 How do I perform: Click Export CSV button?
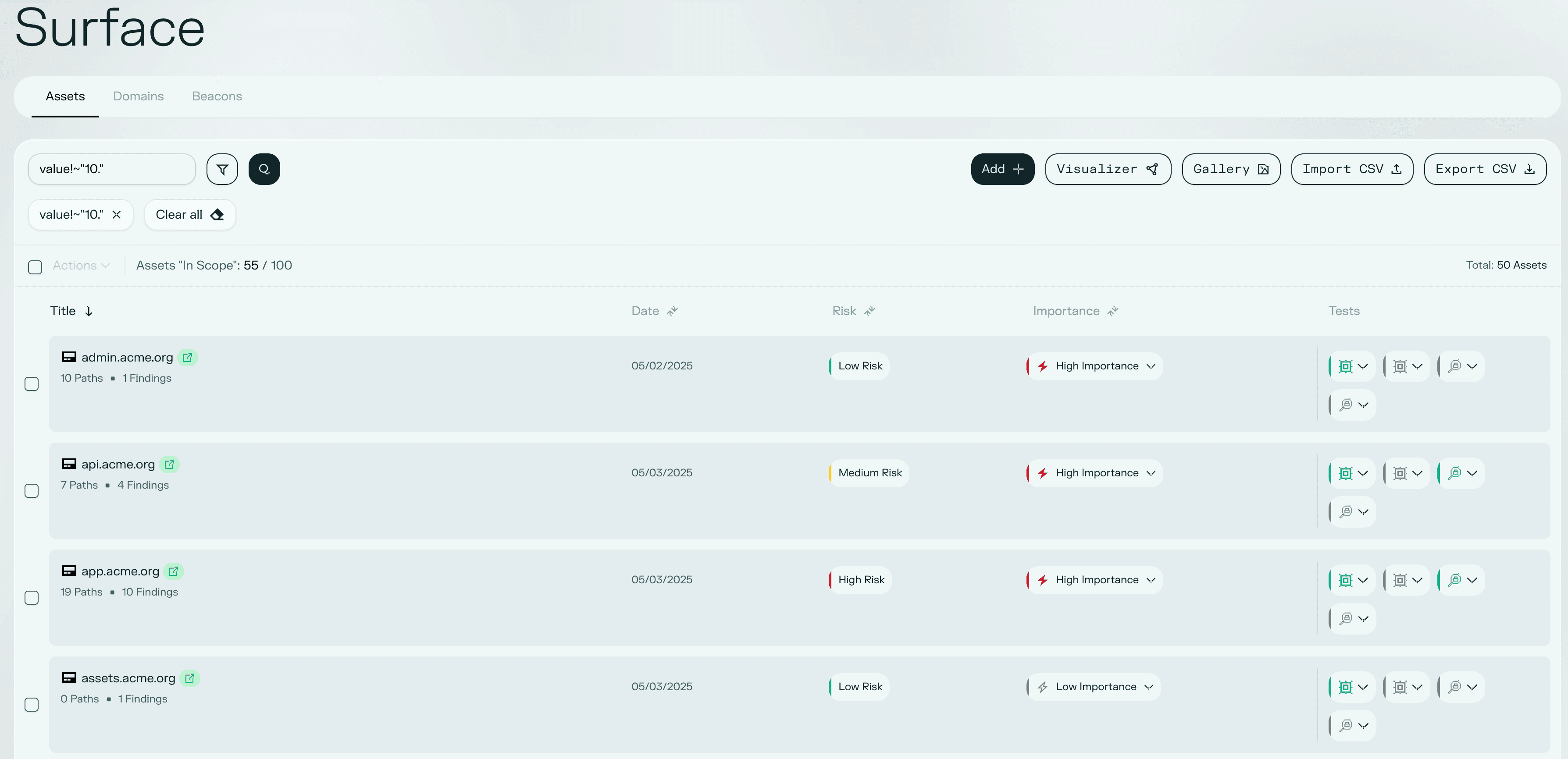point(1485,169)
